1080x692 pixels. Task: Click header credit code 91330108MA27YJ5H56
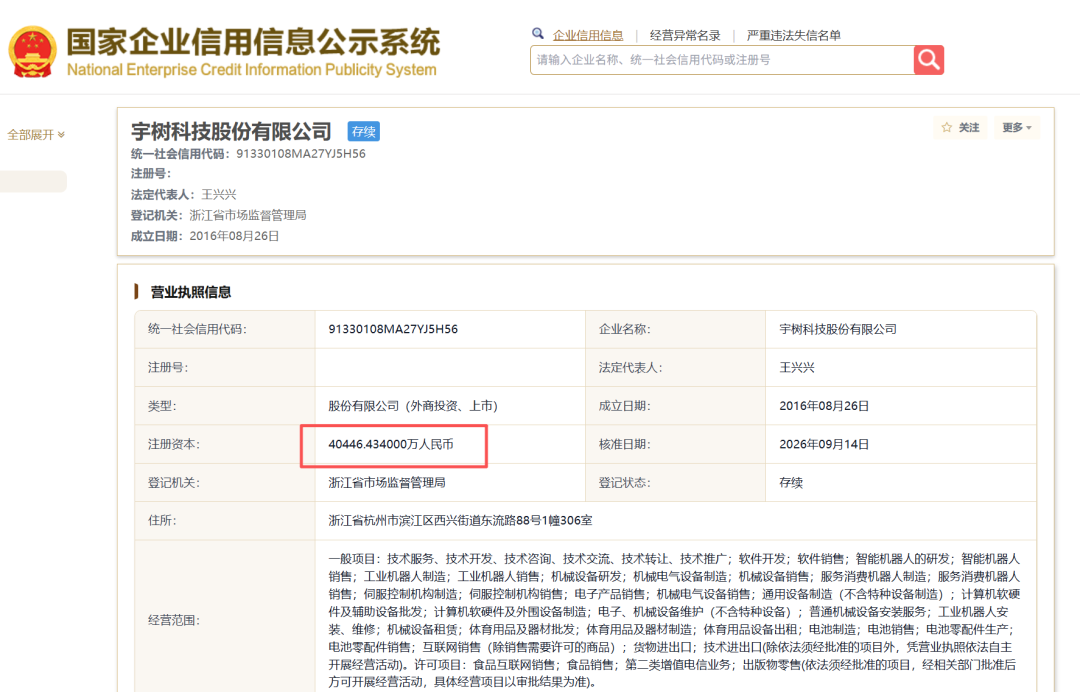pyautogui.click(x=301, y=154)
